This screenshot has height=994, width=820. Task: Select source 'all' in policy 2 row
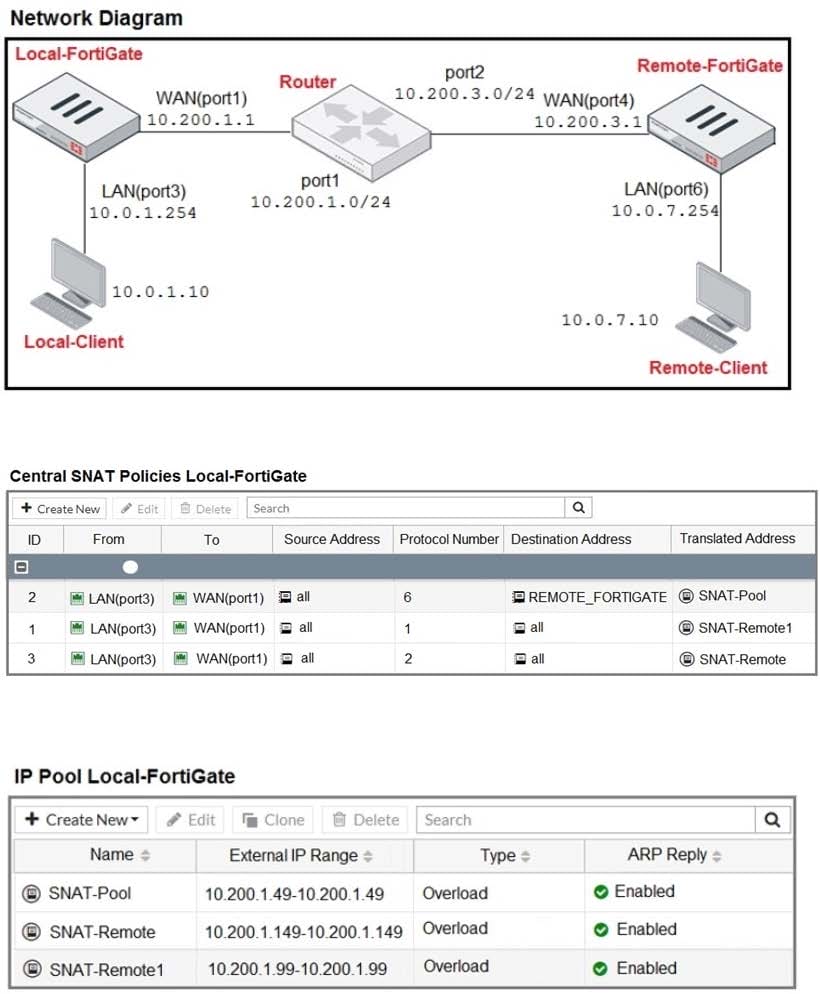(x=295, y=597)
